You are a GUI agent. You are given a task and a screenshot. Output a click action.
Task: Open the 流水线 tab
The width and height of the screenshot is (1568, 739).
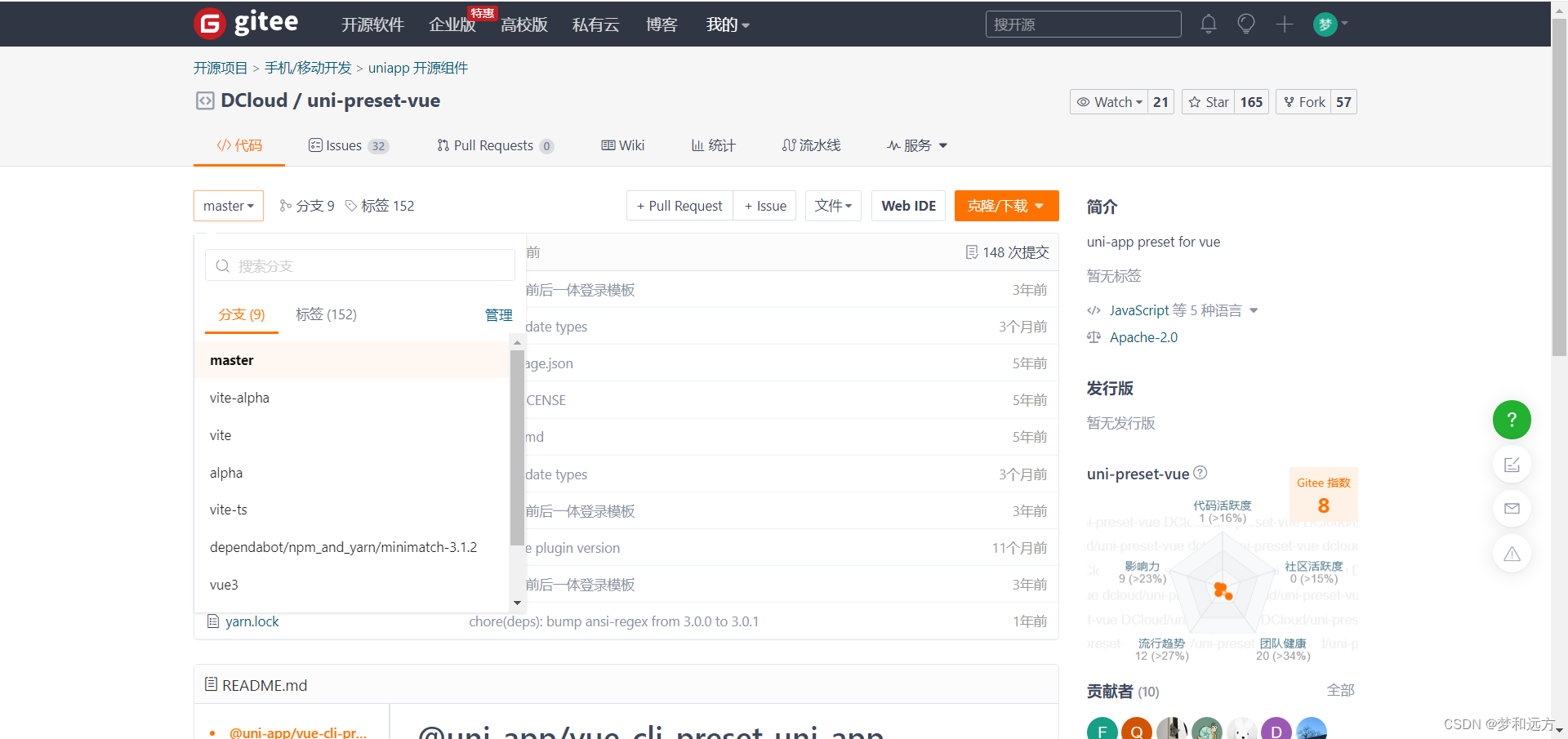pyautogui.click(x=811, y=145)
